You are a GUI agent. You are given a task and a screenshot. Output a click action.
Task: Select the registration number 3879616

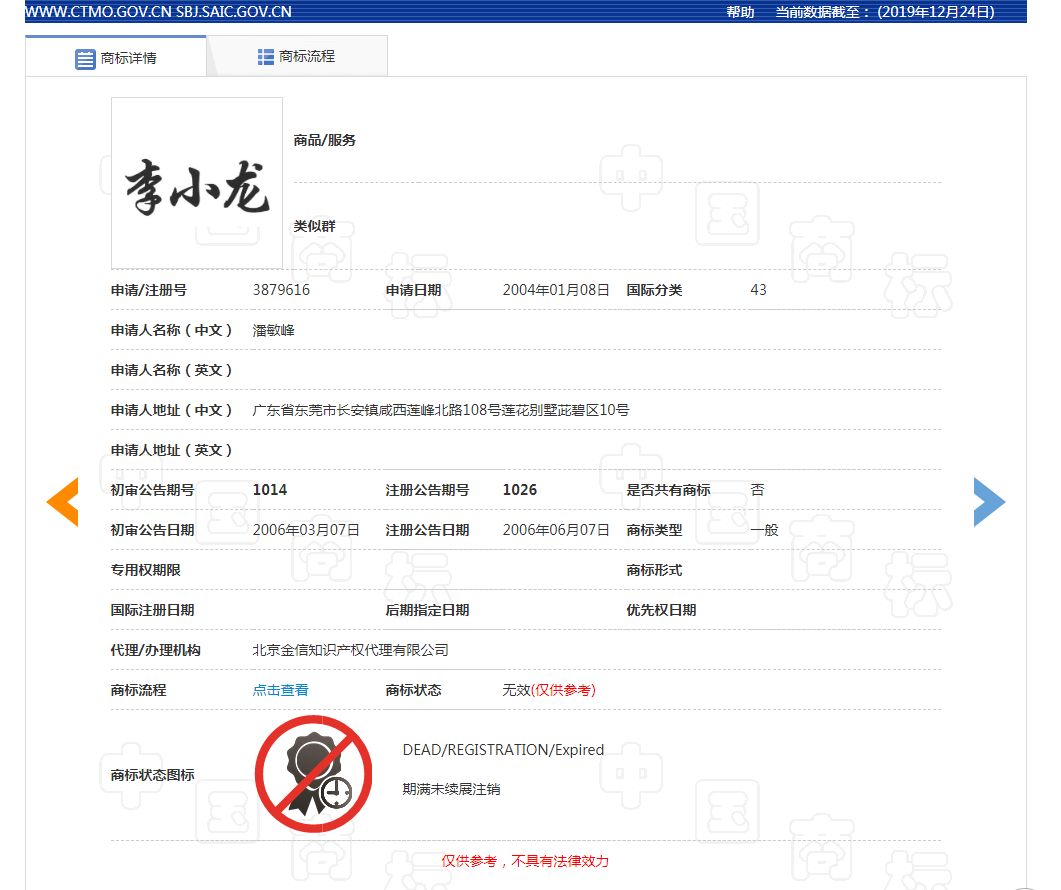click(281, 290)
